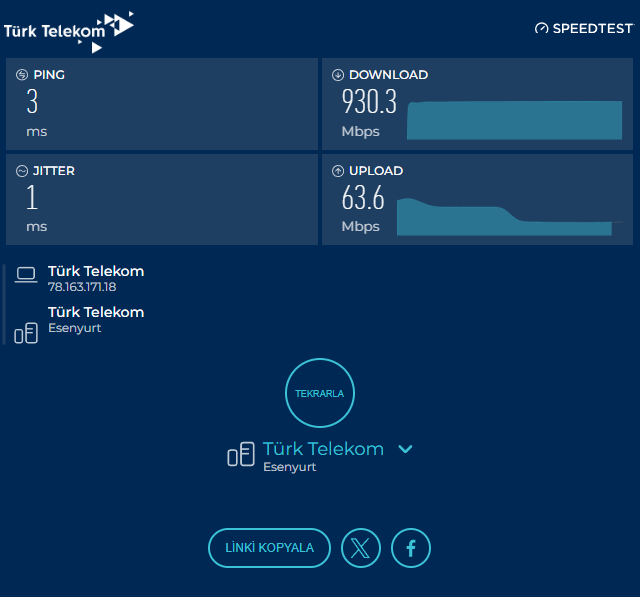Click the server icon beside the upper Esenyurt

(x=26, y=333)
